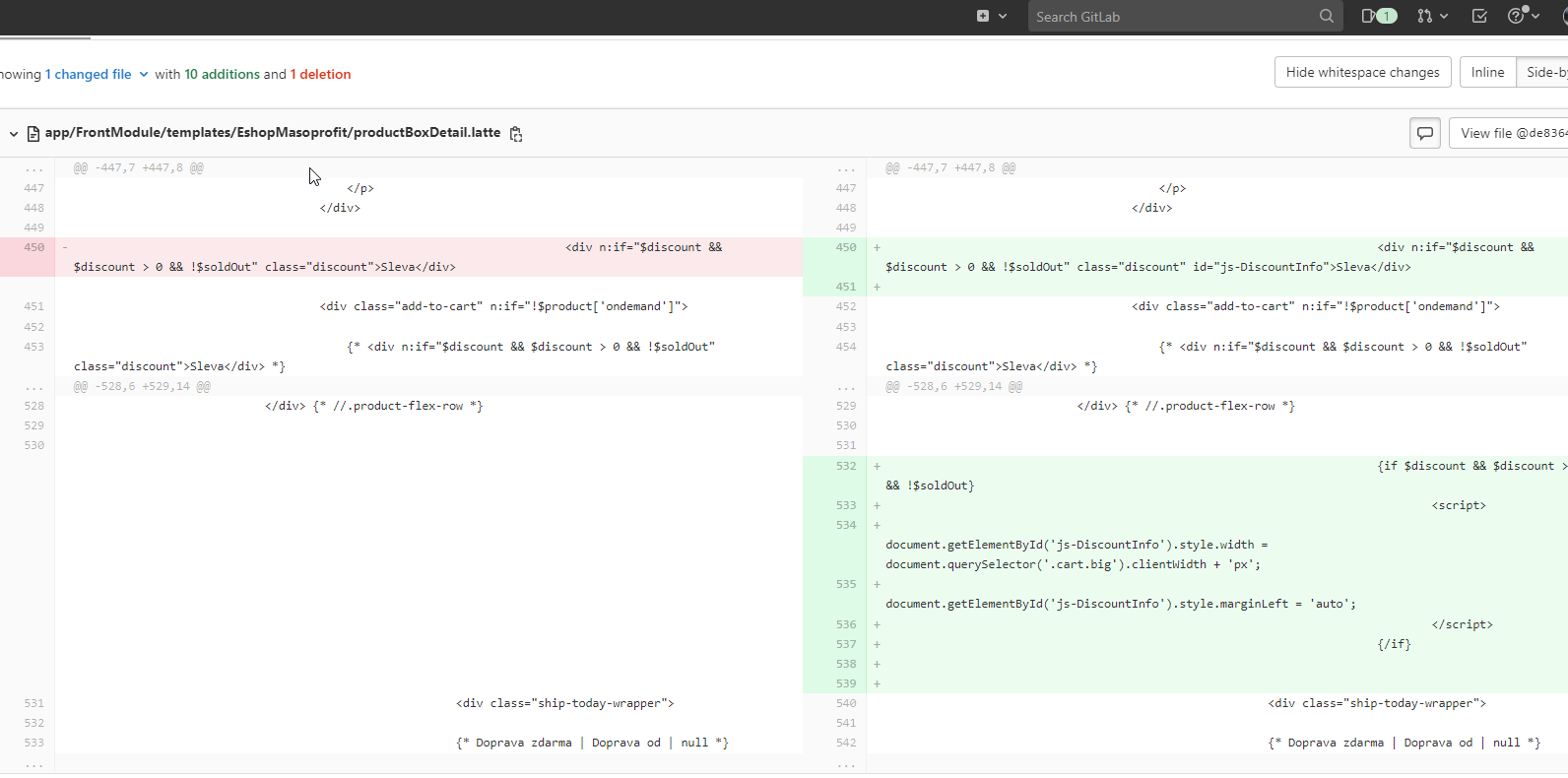This screenshot has width=1568, height=778.
Task: Click left 'Doprava zdarma' comment line
Action: pos(592,743)
